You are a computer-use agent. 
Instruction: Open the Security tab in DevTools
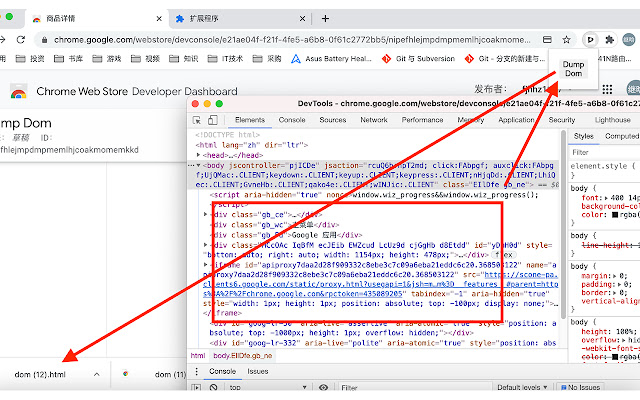click(x=562, y=120)
